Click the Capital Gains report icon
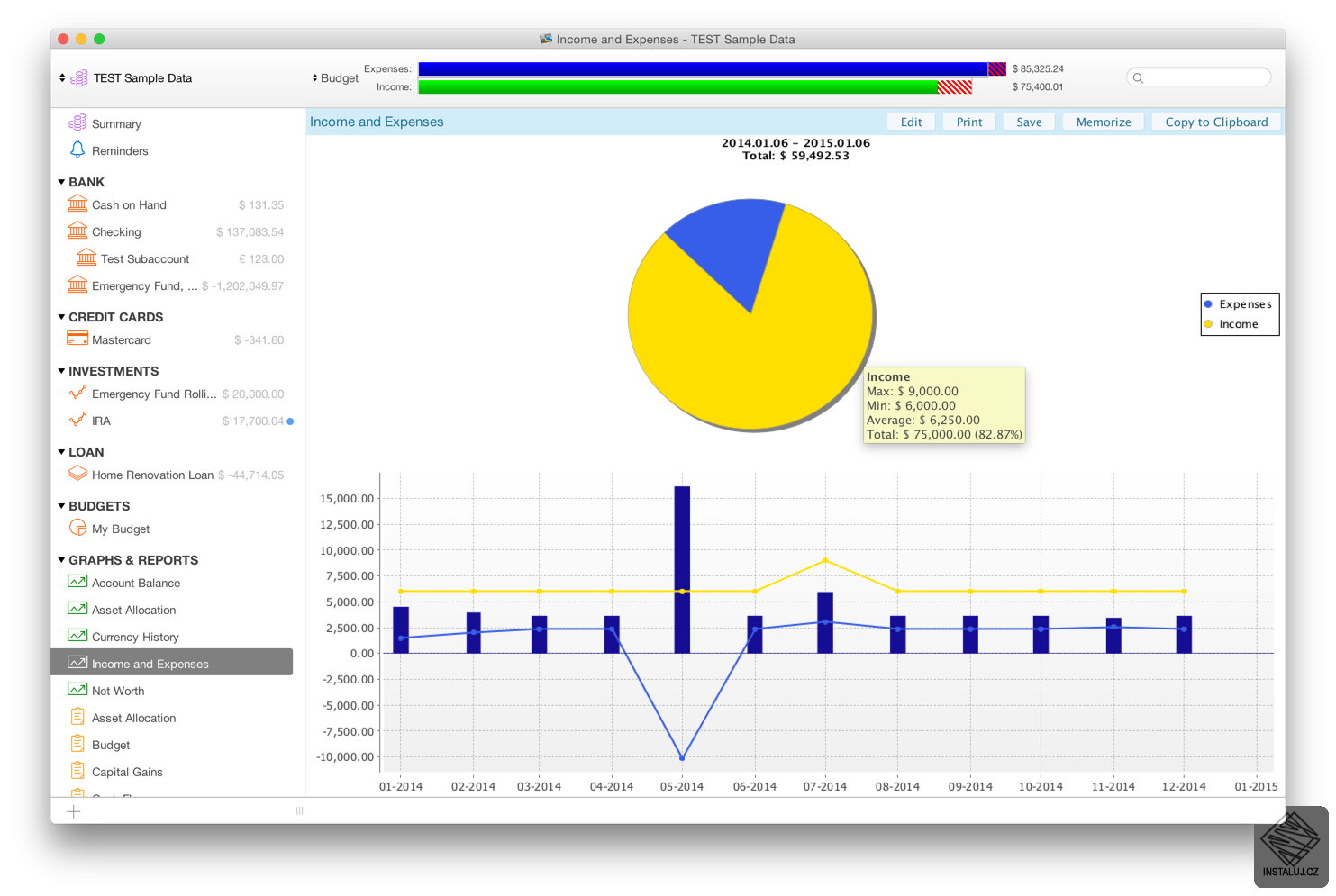Image resolution: width=1336 pixels, height=896 pixels. click(77, 771)
